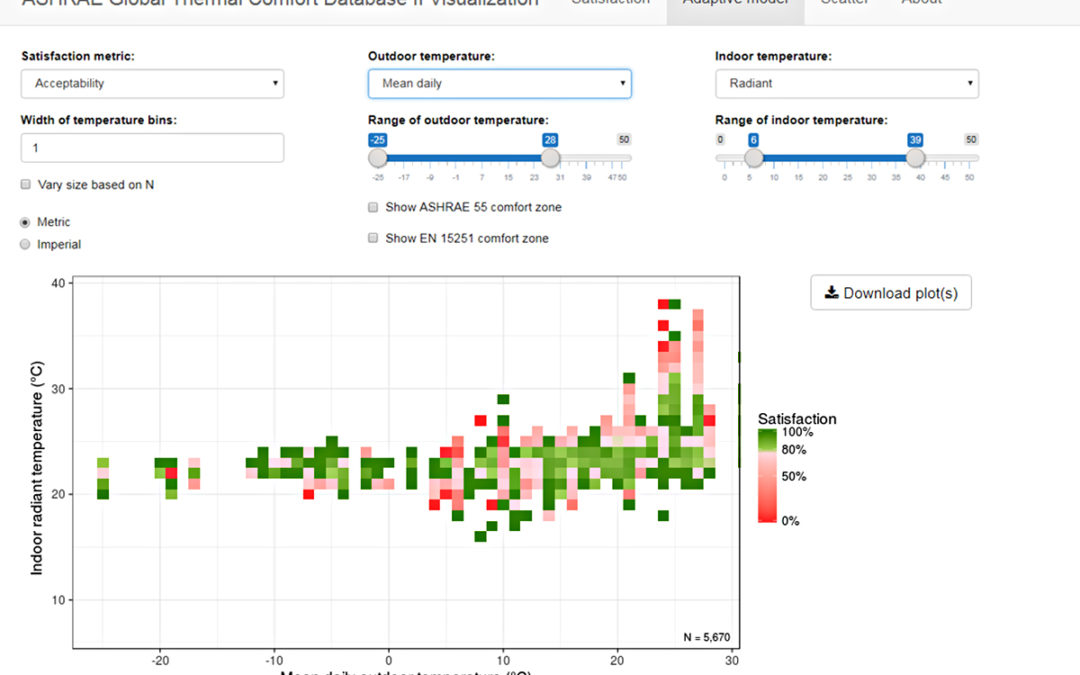Switch to the Satisfaction tab
This screenshot has width=1080, height=675.
610,4
